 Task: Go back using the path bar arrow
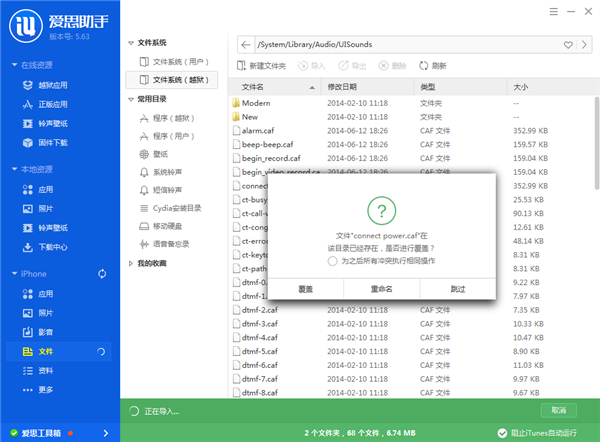(x=246, y=45)
